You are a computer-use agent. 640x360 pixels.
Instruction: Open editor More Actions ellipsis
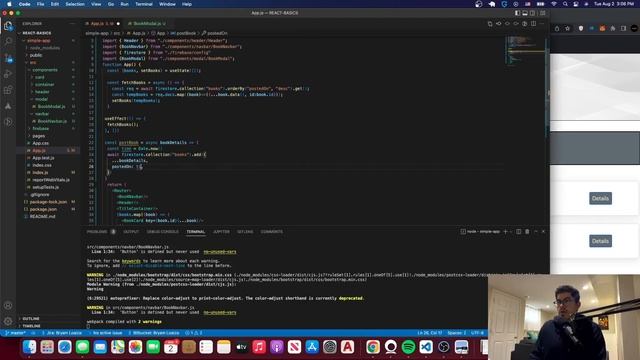[542, 24]
